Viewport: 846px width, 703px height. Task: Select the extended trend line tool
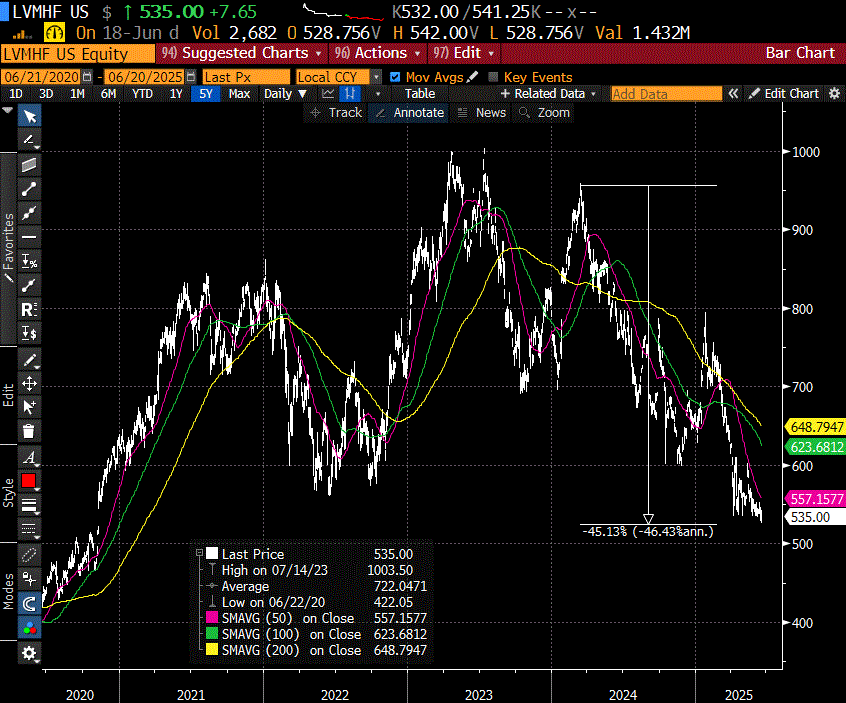29,213
